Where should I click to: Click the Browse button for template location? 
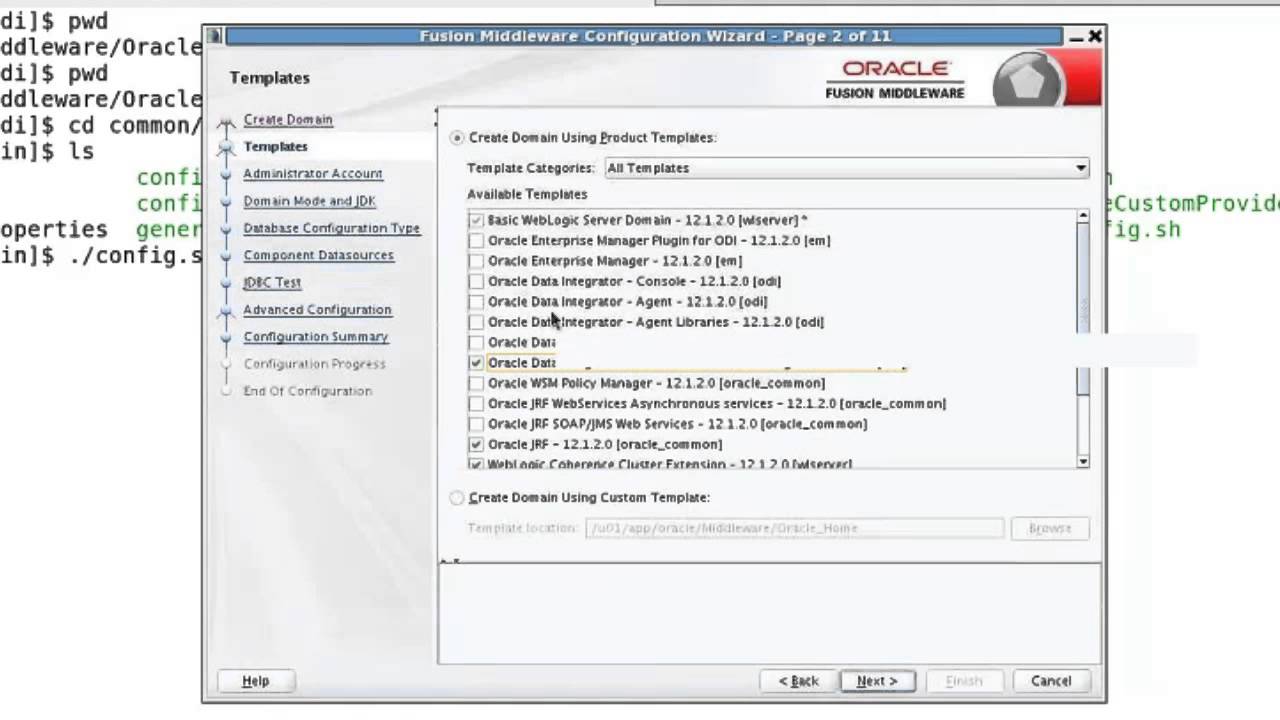pyautogui.click(x=1050, y=528)
